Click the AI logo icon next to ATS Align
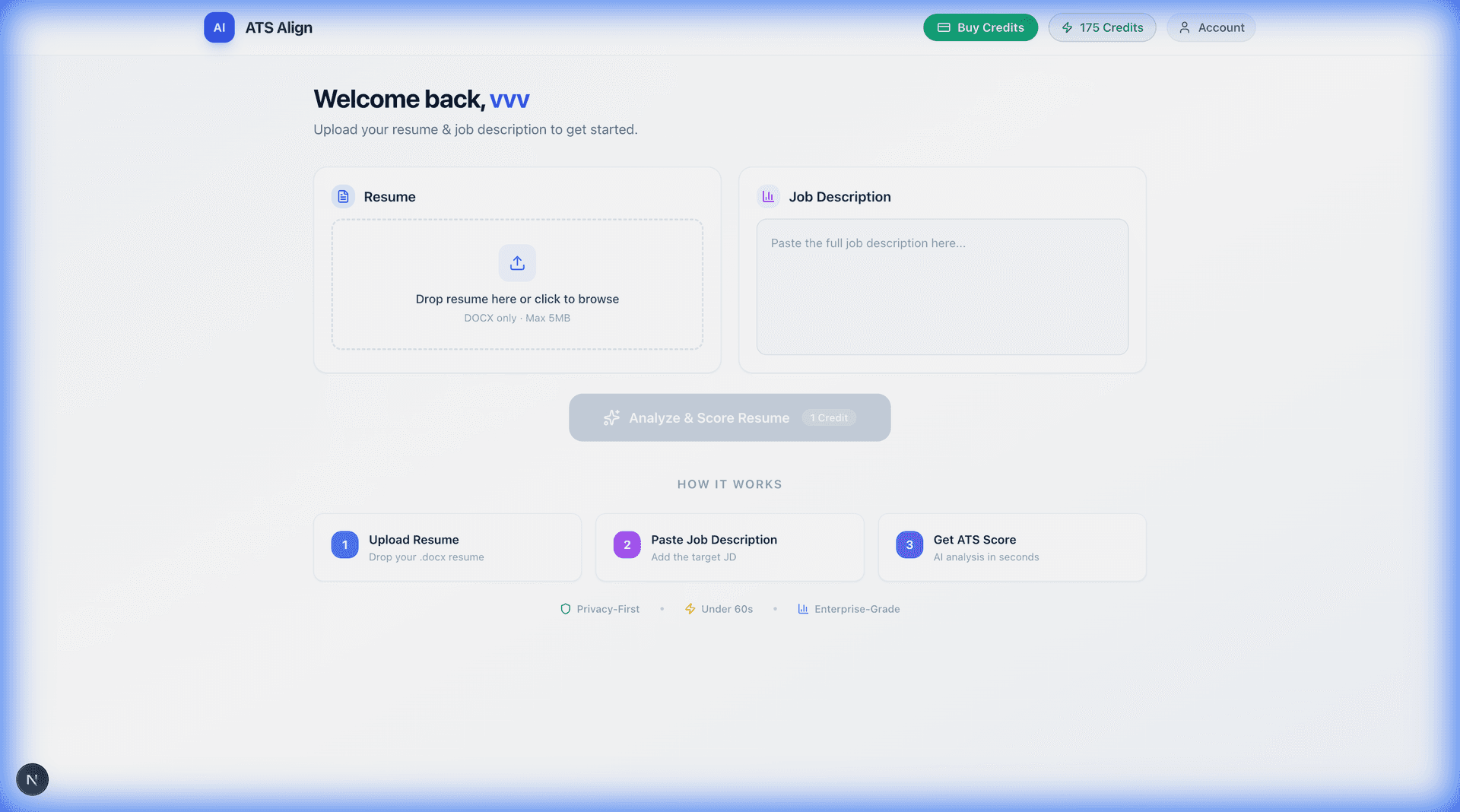Screen dimensions: 1460x812 [x=219, y=27]
